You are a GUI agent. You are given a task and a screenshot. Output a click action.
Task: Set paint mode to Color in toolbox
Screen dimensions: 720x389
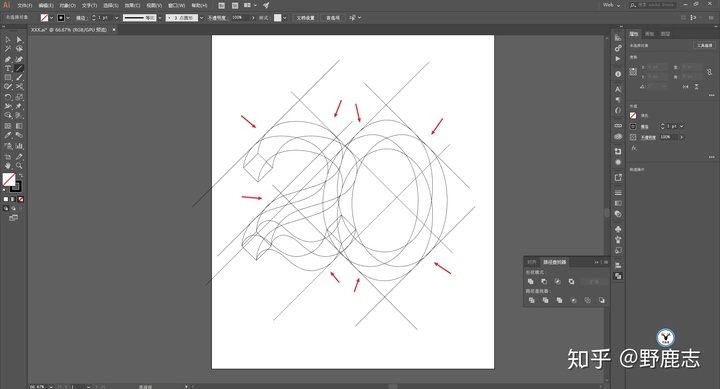6,199
